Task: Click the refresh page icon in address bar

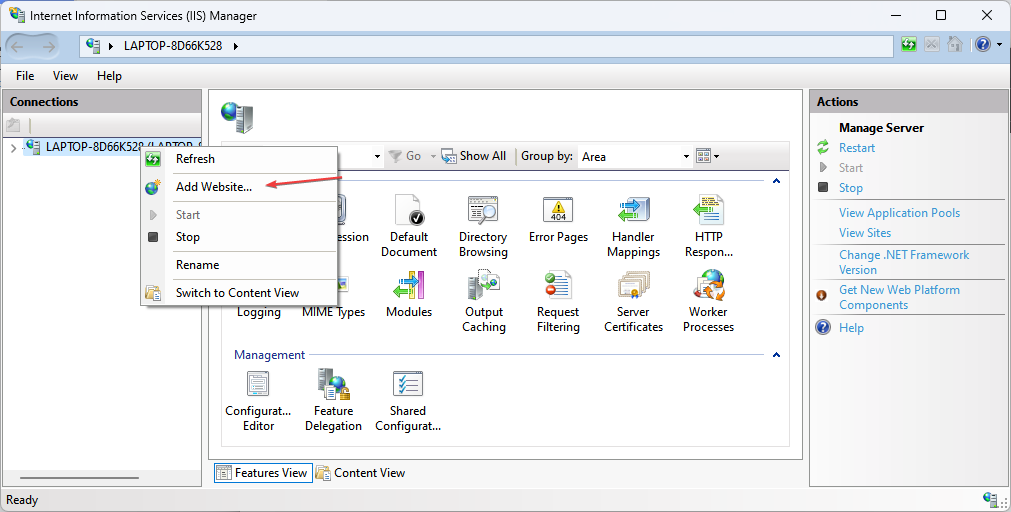Action: [x=909, y=44]
